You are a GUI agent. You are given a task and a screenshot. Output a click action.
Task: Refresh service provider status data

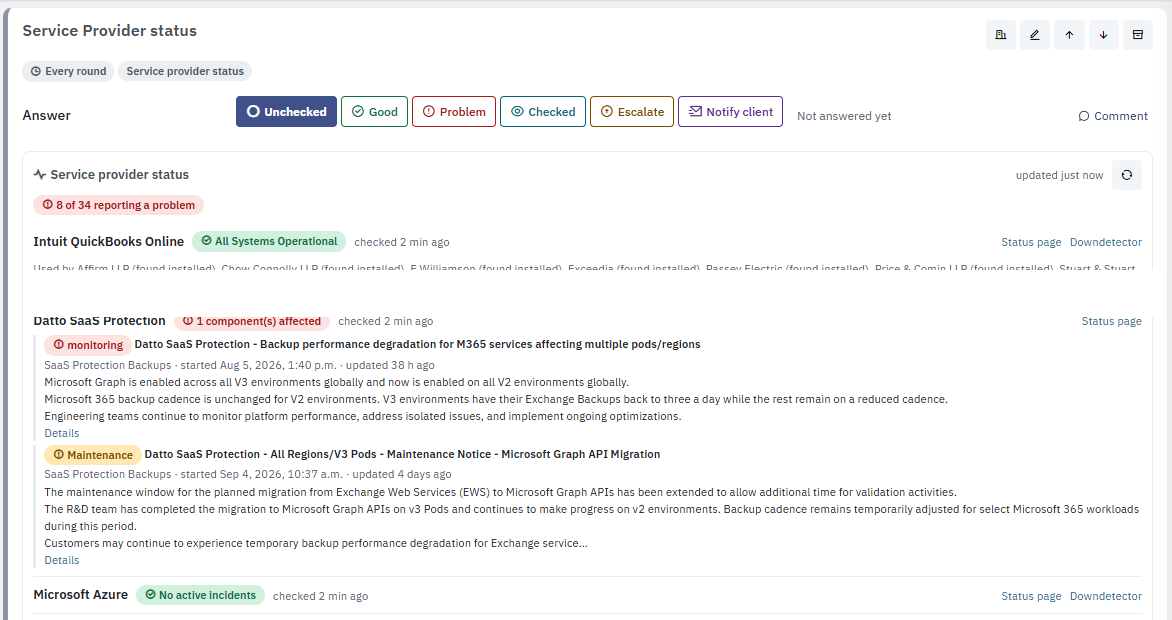tap(1127, 175)
